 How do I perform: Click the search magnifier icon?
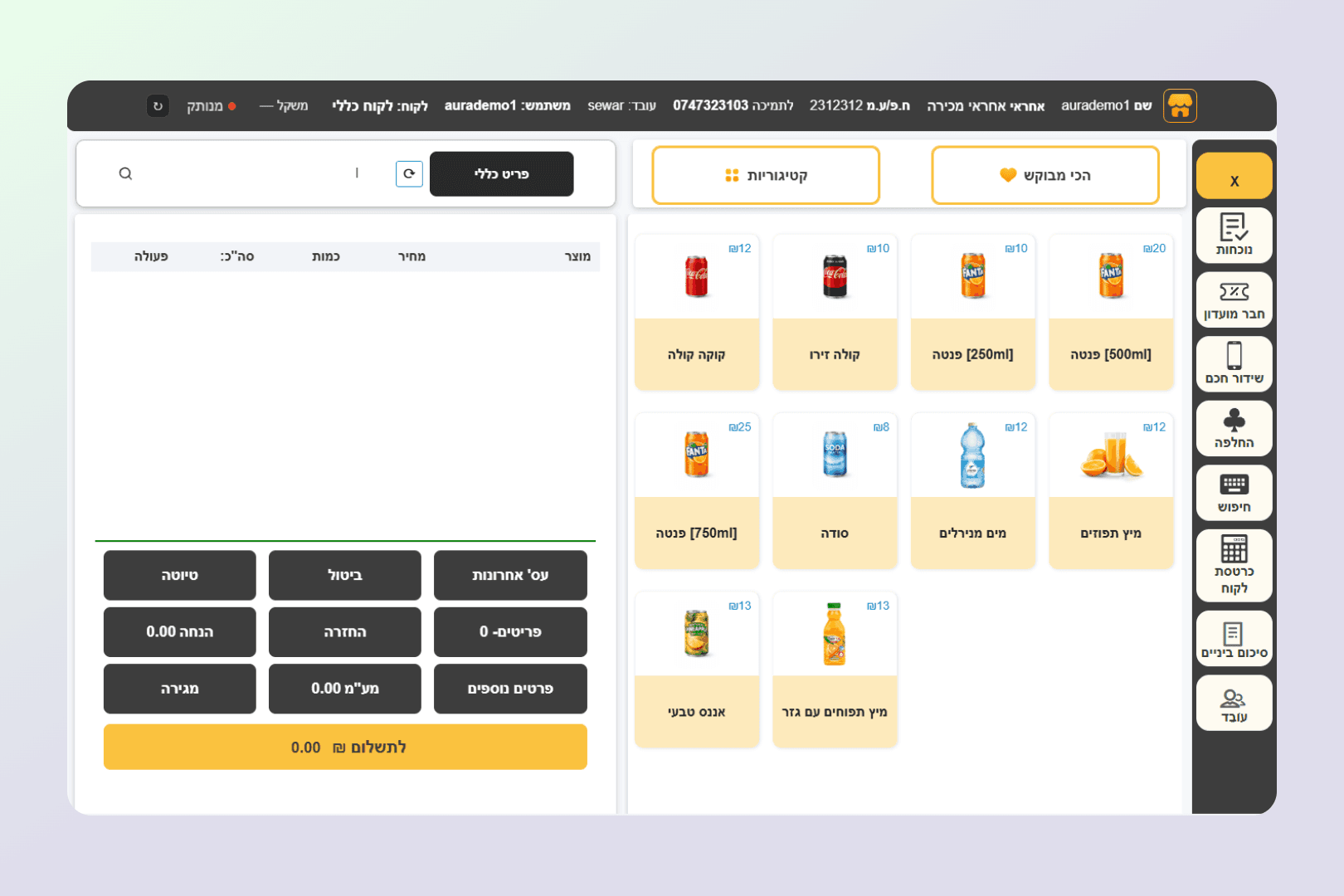[125, 173]
